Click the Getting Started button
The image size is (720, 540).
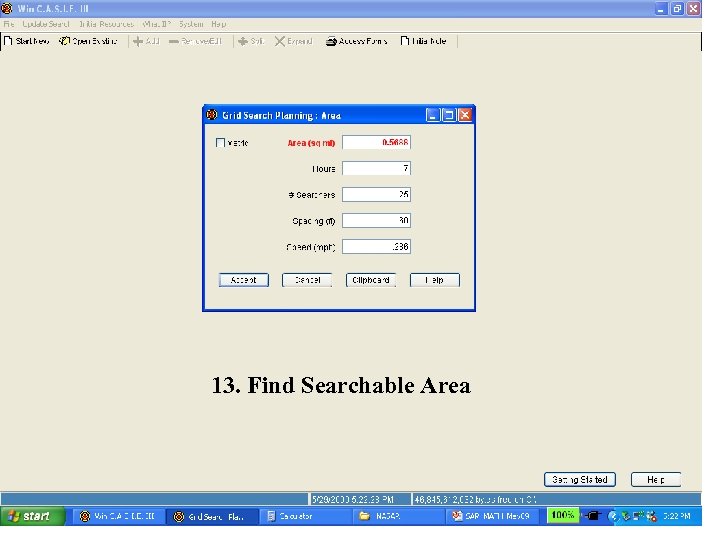pos(580,479)
